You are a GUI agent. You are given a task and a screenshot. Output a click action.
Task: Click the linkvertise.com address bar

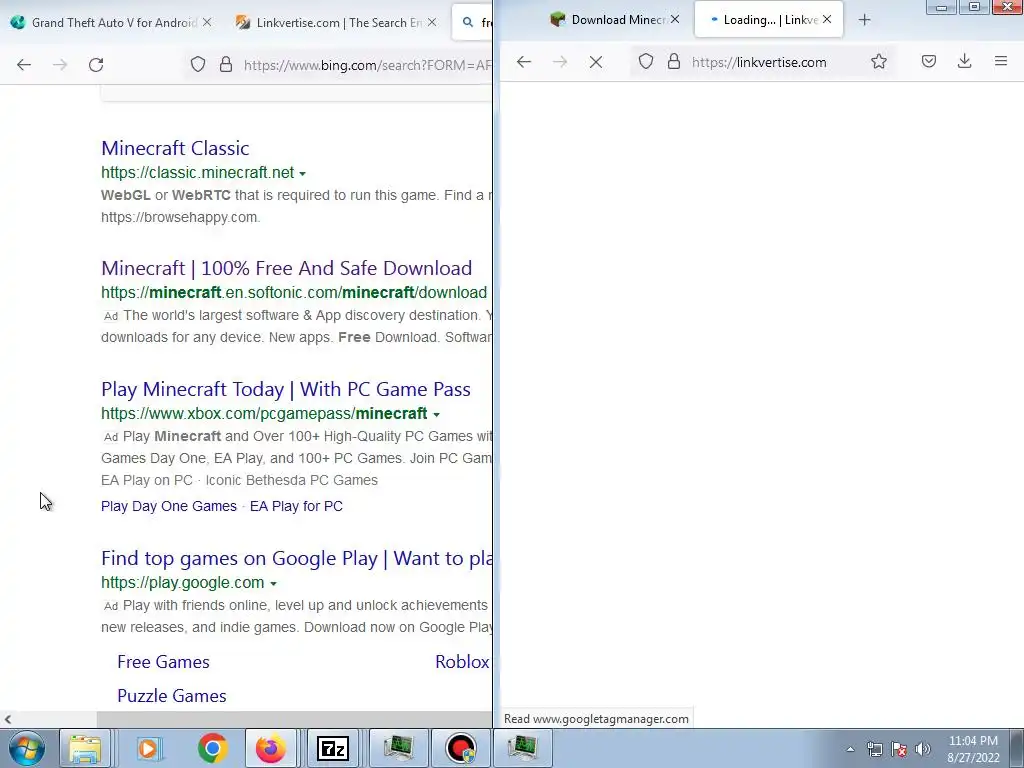click(x=759, y=62)
